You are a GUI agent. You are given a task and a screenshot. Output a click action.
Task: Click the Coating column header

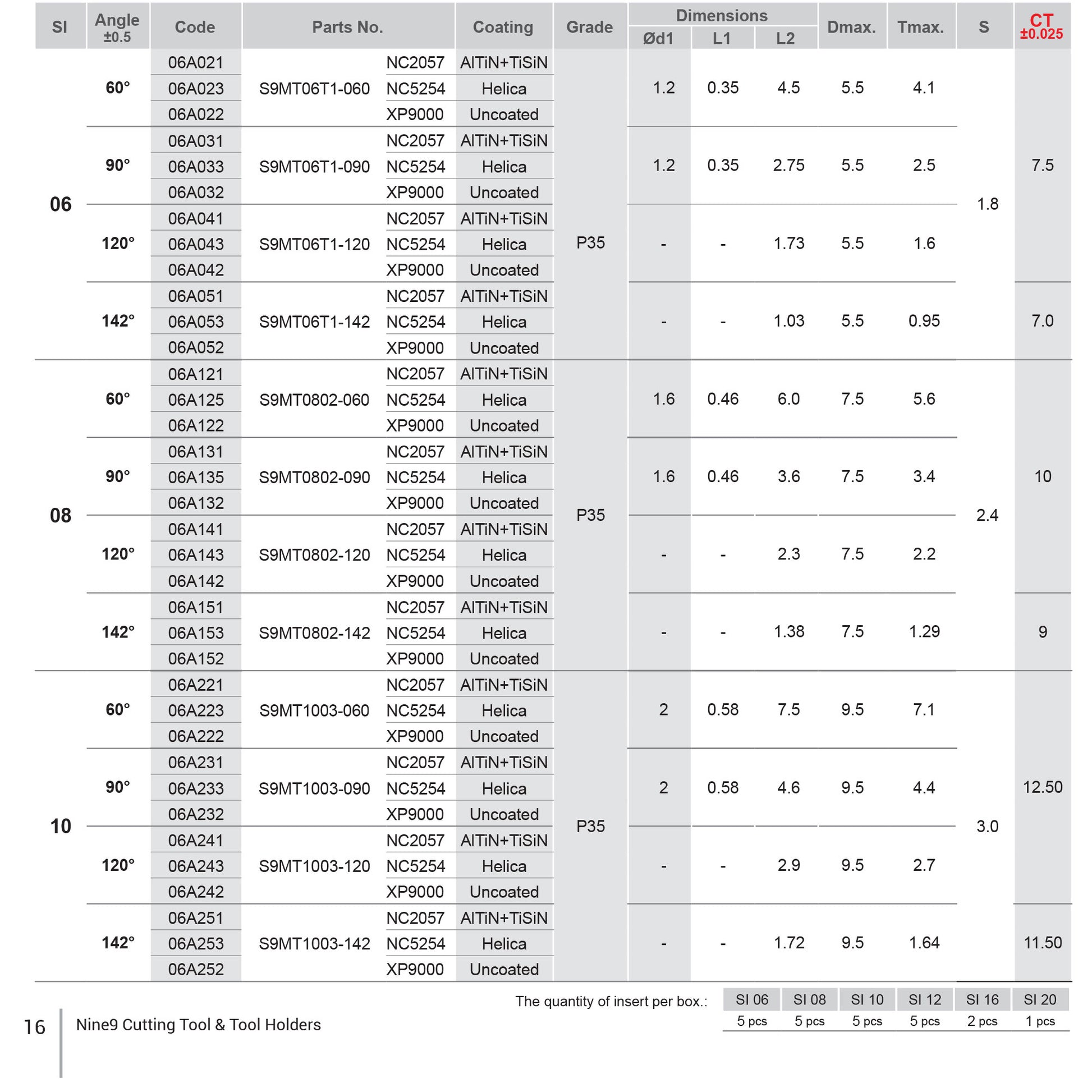pos(503,26)
